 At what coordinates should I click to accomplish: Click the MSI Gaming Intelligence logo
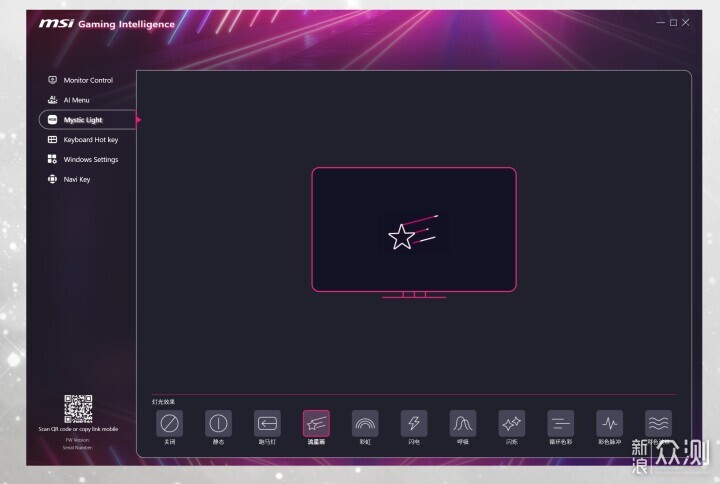point(107,23)
